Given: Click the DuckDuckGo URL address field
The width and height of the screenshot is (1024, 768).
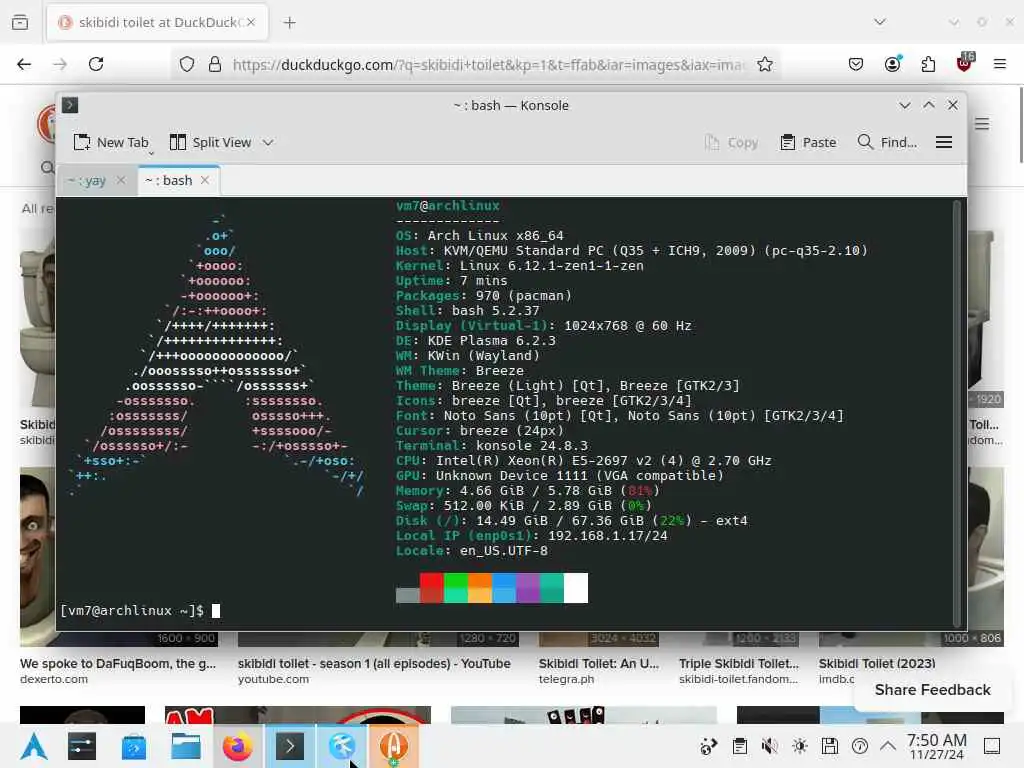Looking at the screenshot, I should pyautogui.click(x=488, y=65).
